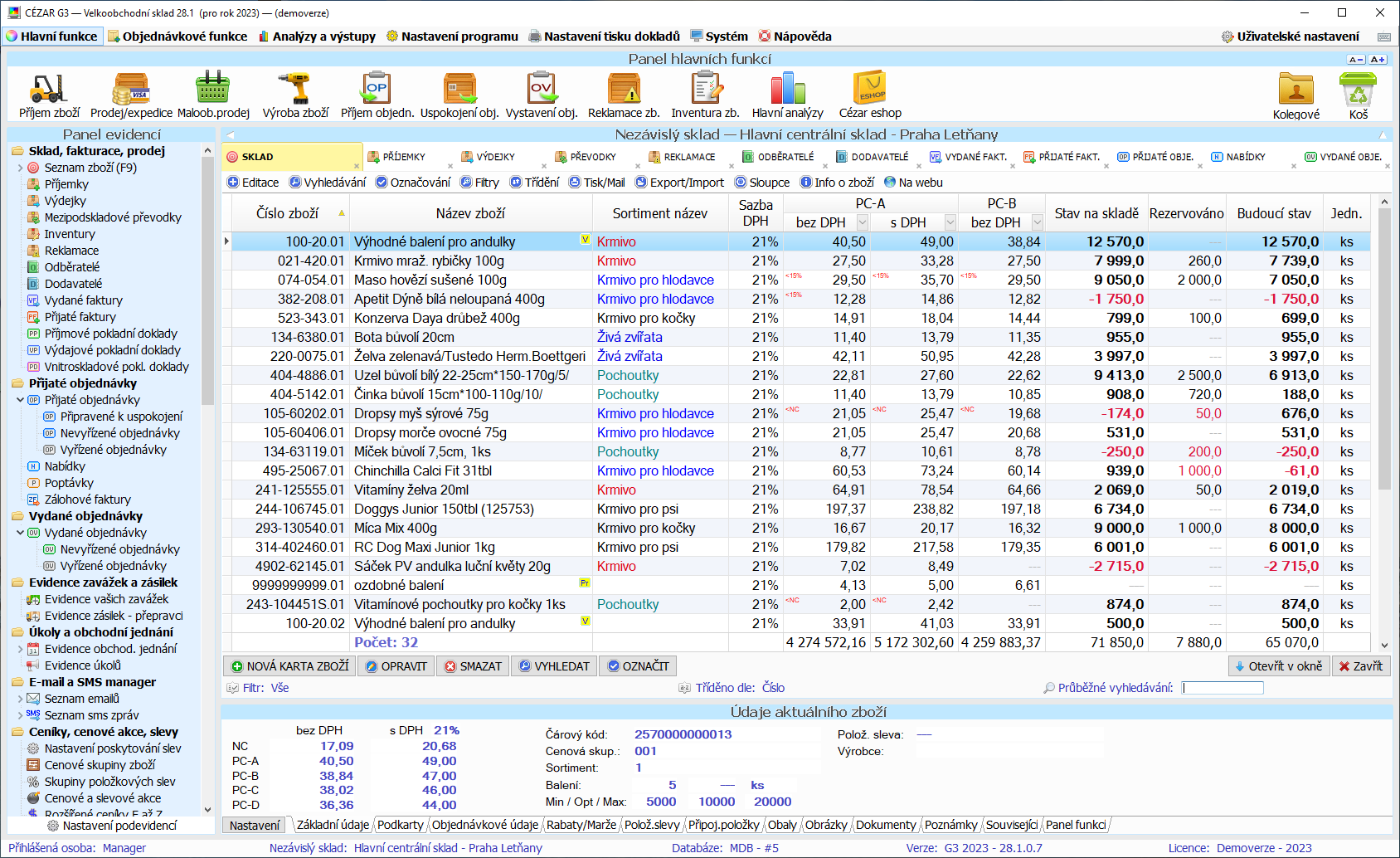
Task: Select row Dropsy myš sýrové 75g
Action: pyautogui.click(x=796, y=413)
